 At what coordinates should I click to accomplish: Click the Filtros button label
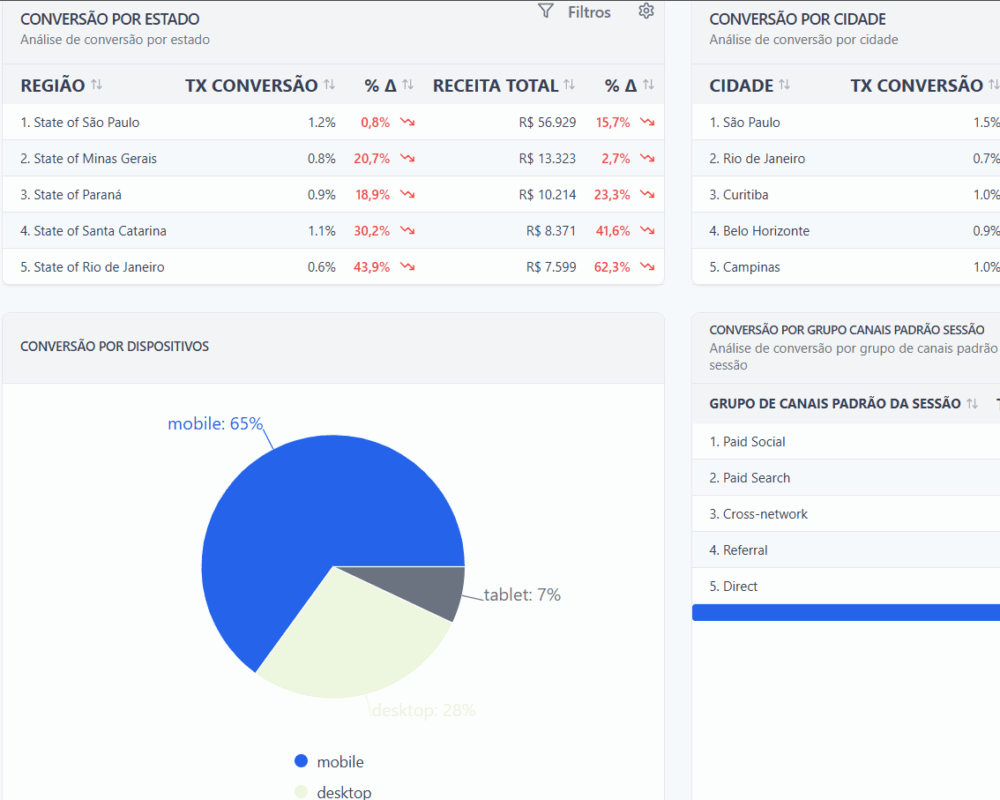(x=589, y=12)
